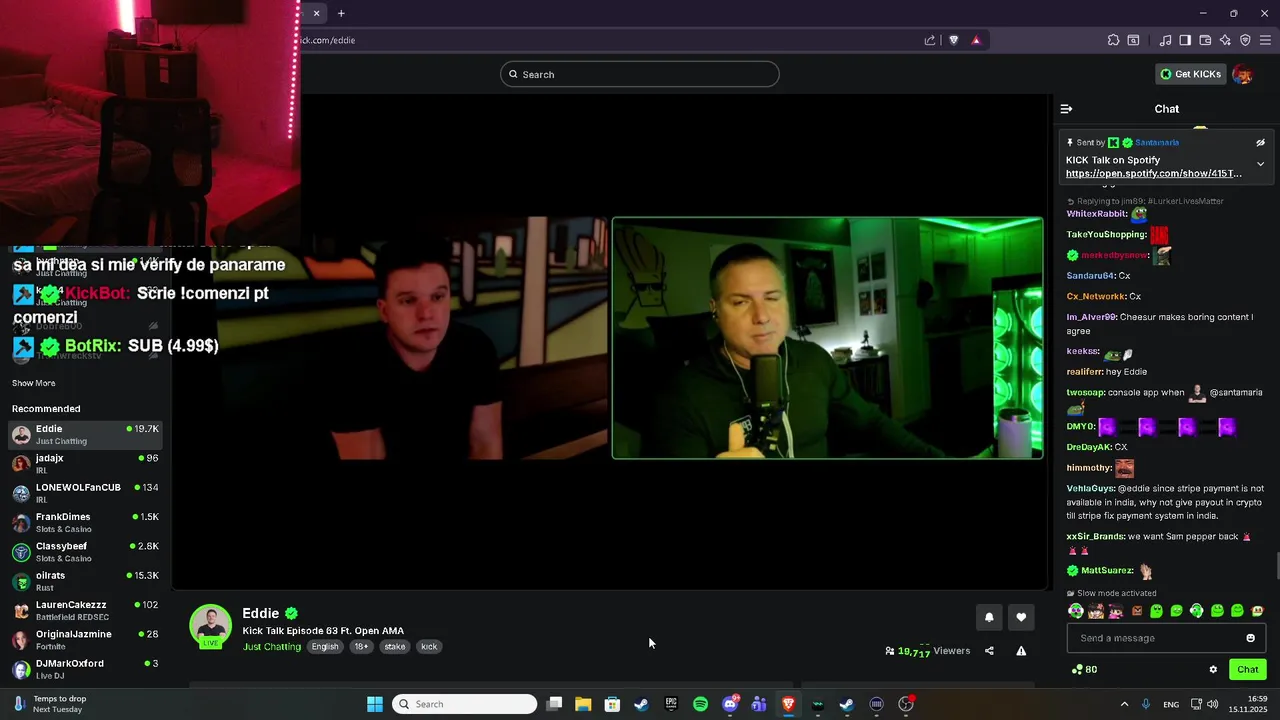Open a new browser tab with plus

341,13
